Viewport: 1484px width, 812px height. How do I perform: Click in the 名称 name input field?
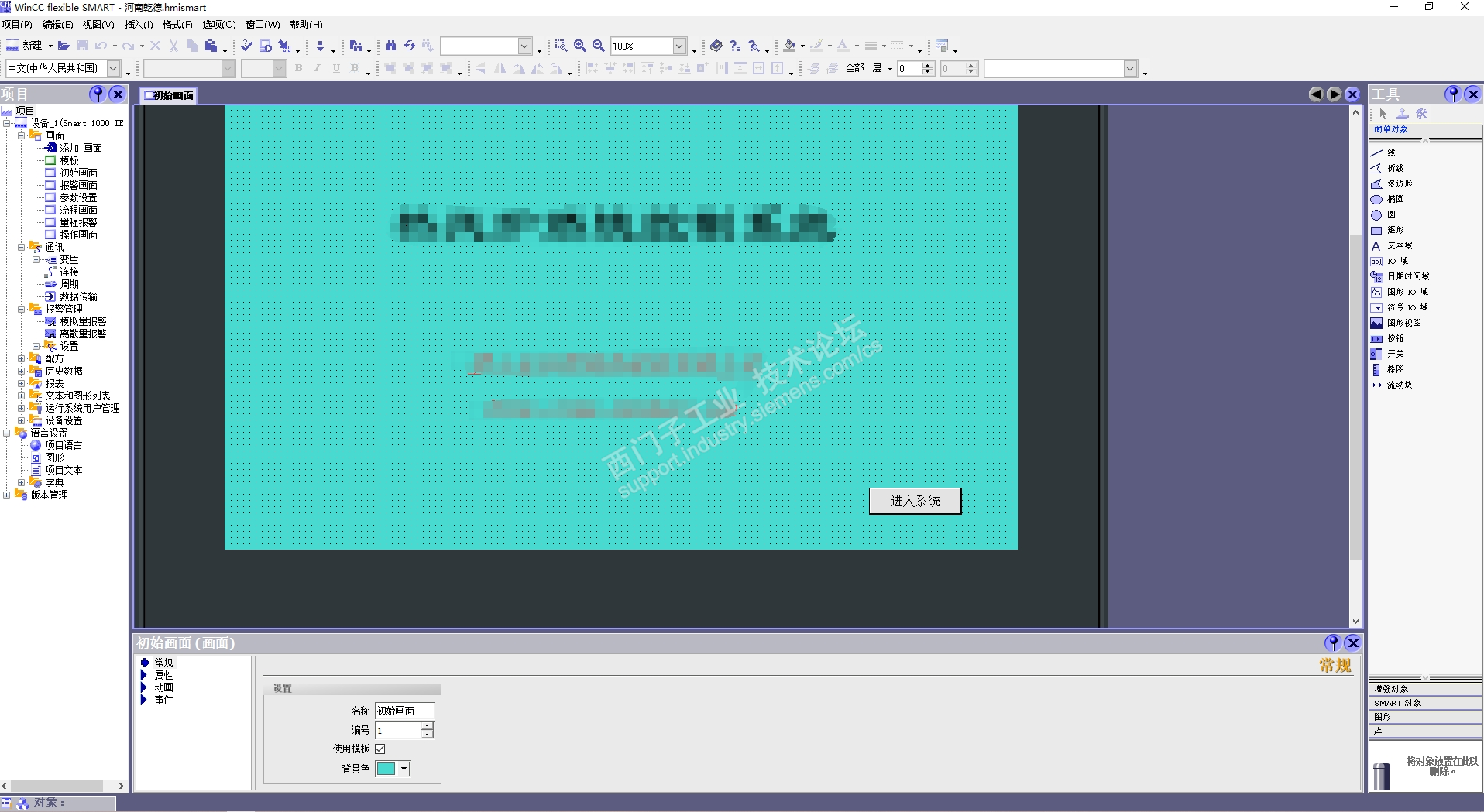(x=404, y=711)
